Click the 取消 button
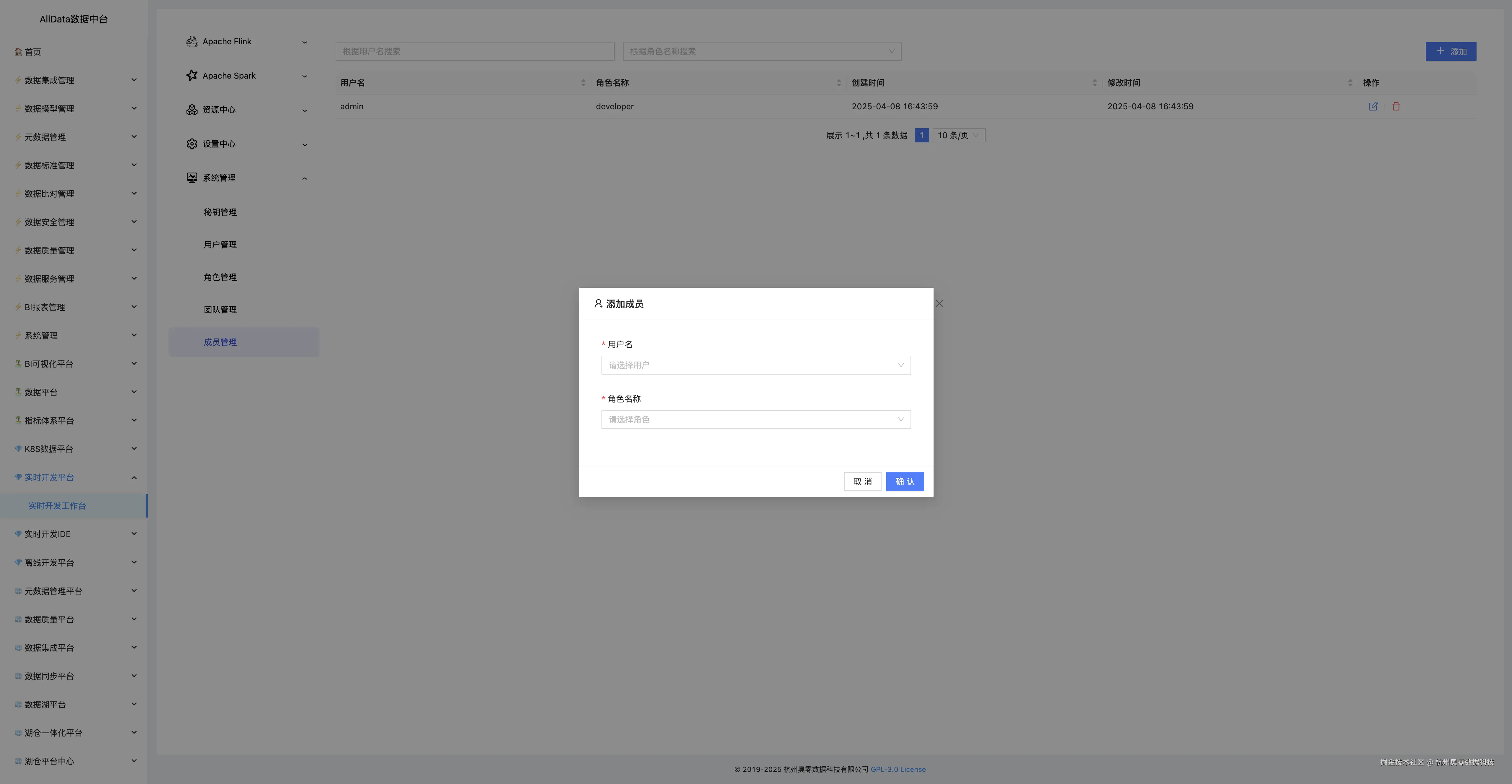 (x=862, y=481)
